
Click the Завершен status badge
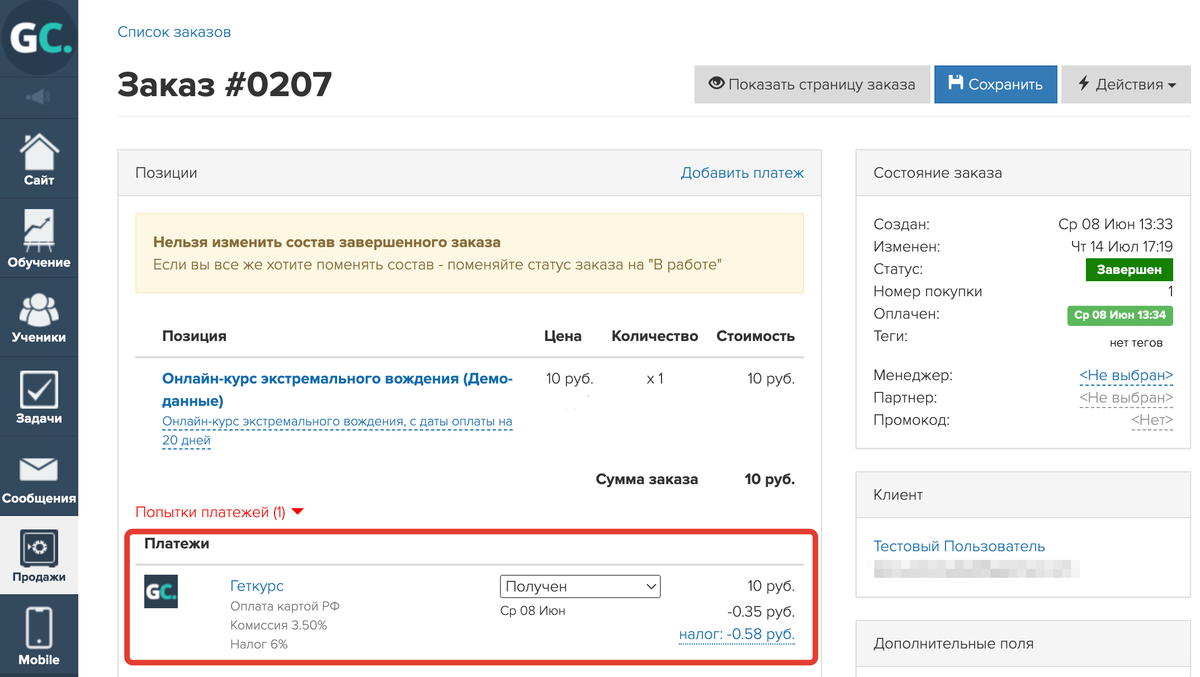[1129, 270]
